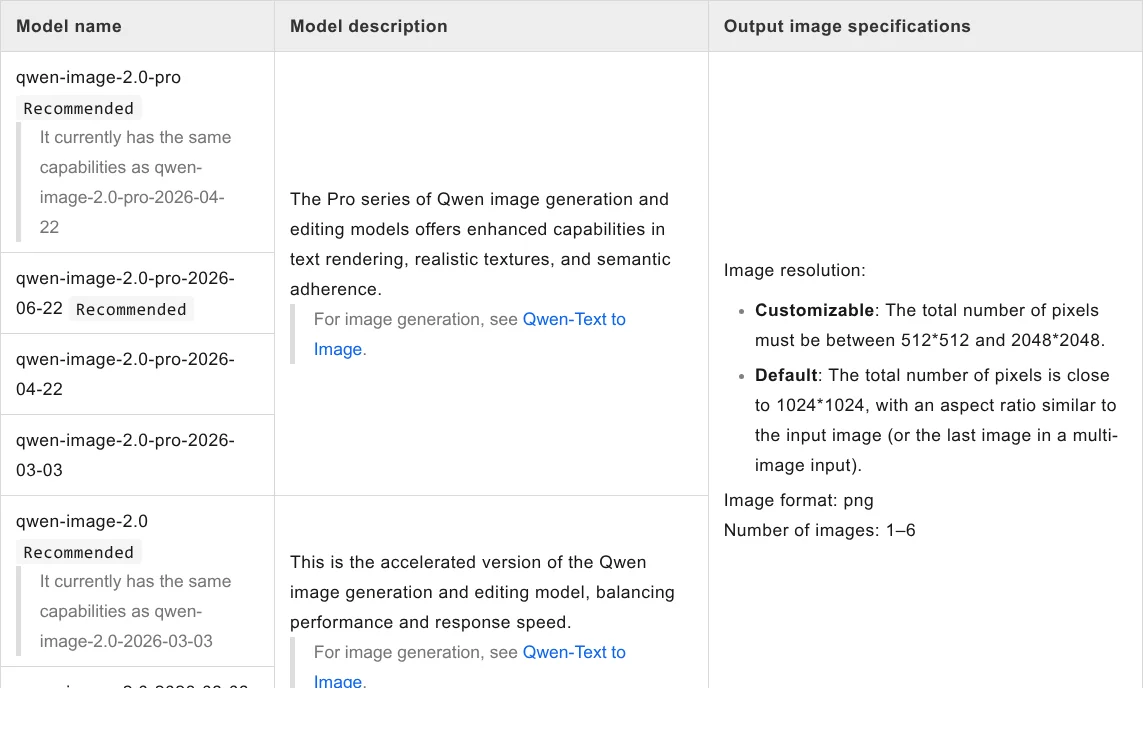
Task: Open the Qwen-Text to Image link in the Pro series description
Action: pos(469,334)
